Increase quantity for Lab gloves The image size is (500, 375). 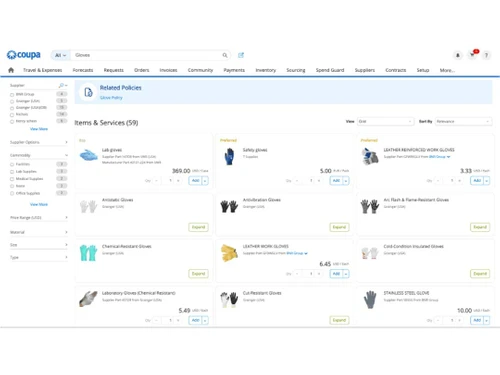coord(178,181)
